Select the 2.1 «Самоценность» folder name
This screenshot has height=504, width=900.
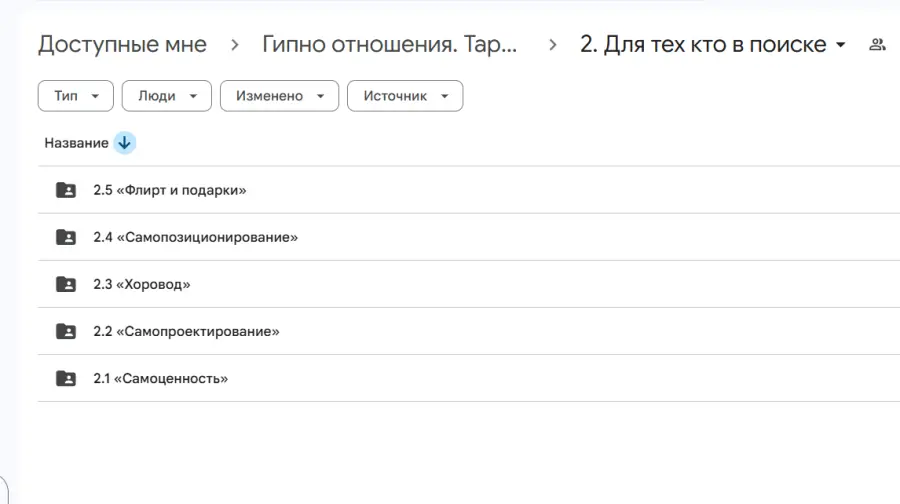coord(161,378)
